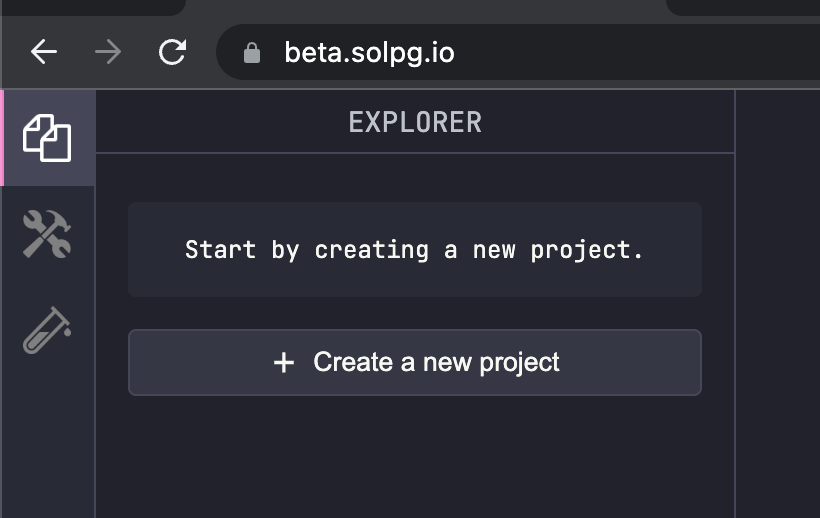Focus the address bar showing beta.solpg.io
The height and width of the screenshot is (518, 820).
click(x=518, y=52)
